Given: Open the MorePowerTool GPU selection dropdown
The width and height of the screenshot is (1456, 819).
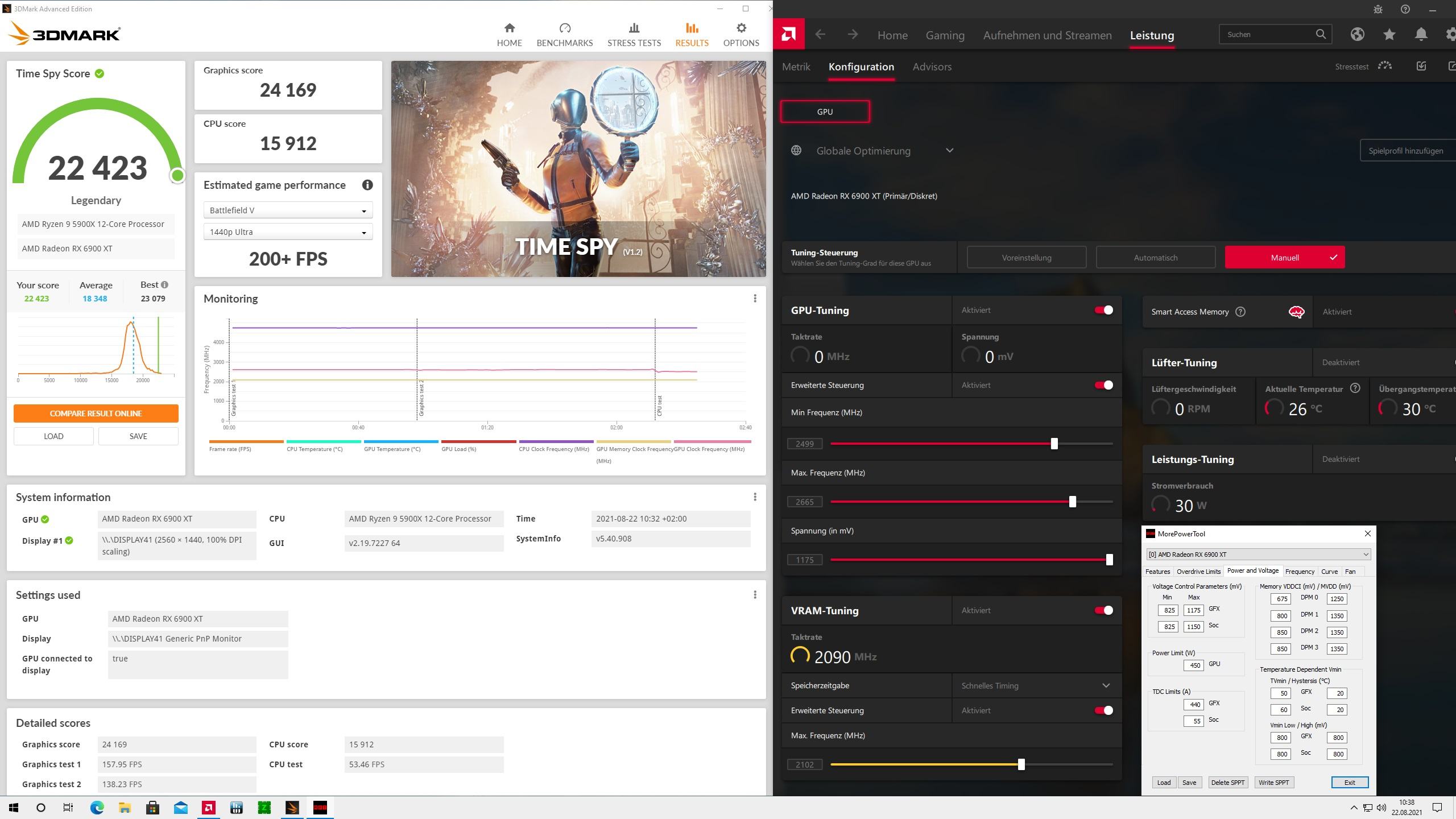Looking at the screenshot, I should [x=1258, y=555].
